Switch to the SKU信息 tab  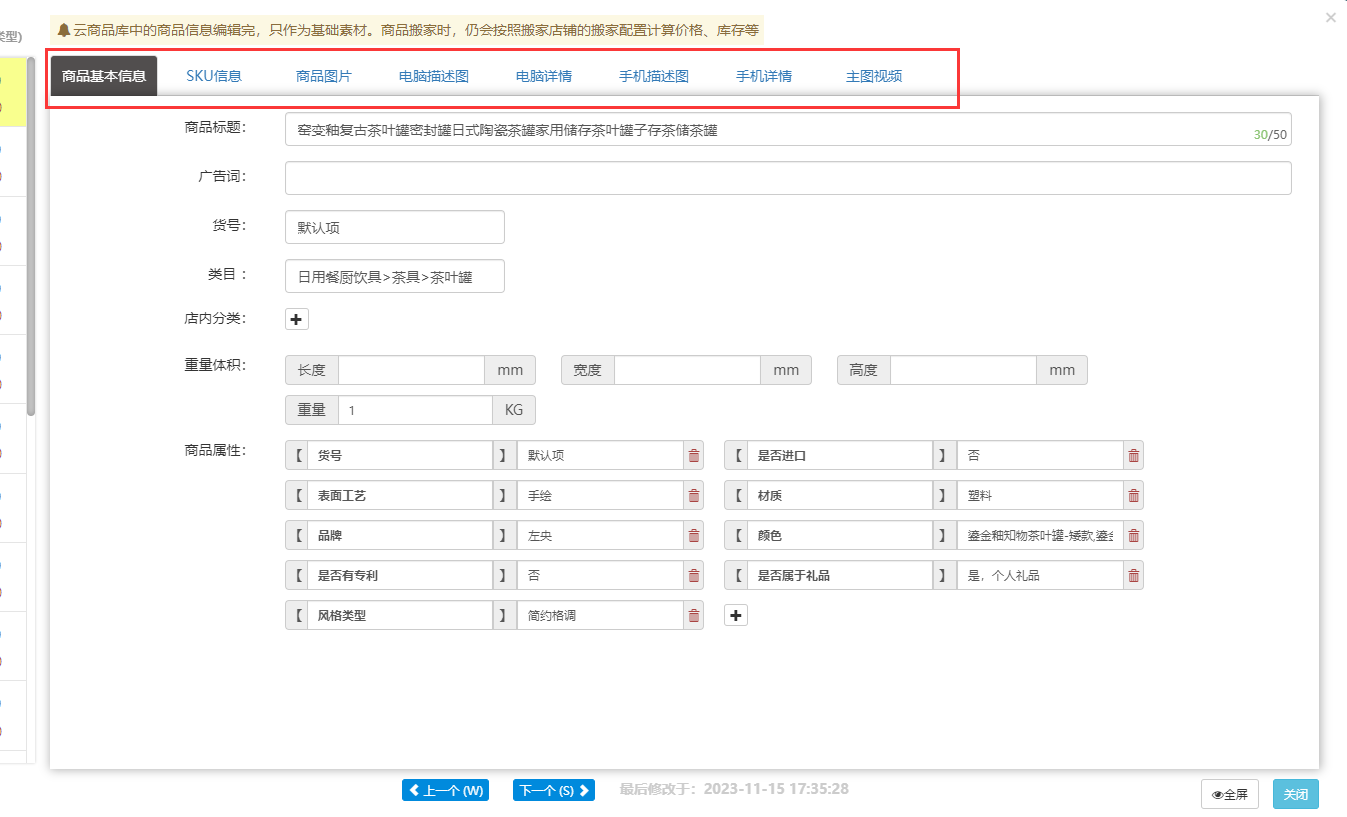[214, 76]
